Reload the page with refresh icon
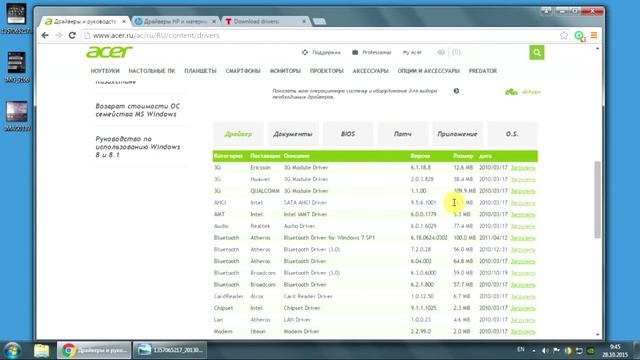 (x=72, y=36)
